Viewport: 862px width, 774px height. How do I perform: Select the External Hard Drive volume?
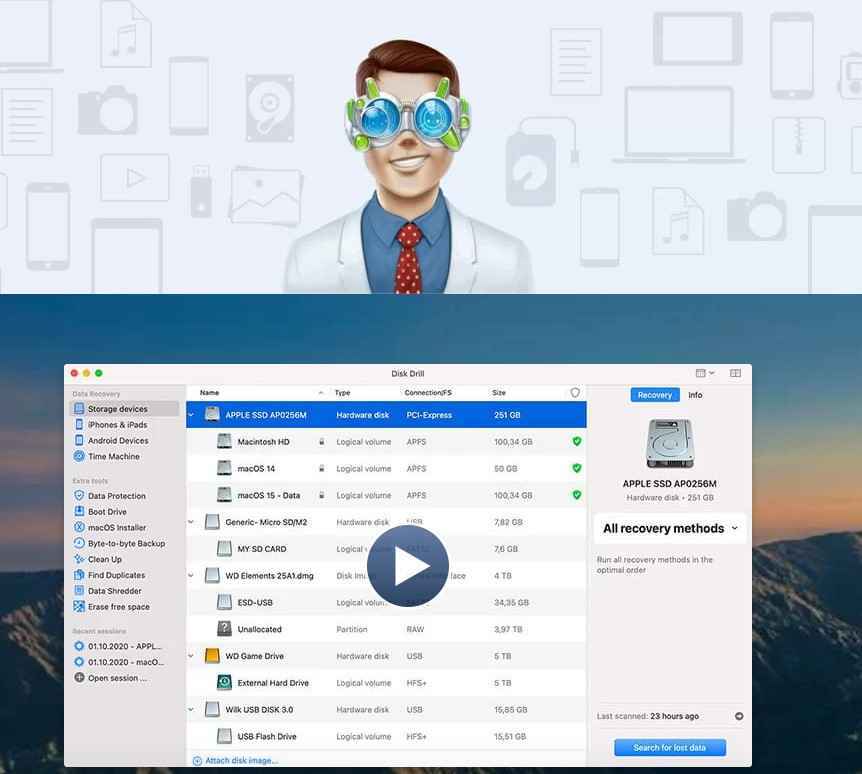(x=386, y=683)
